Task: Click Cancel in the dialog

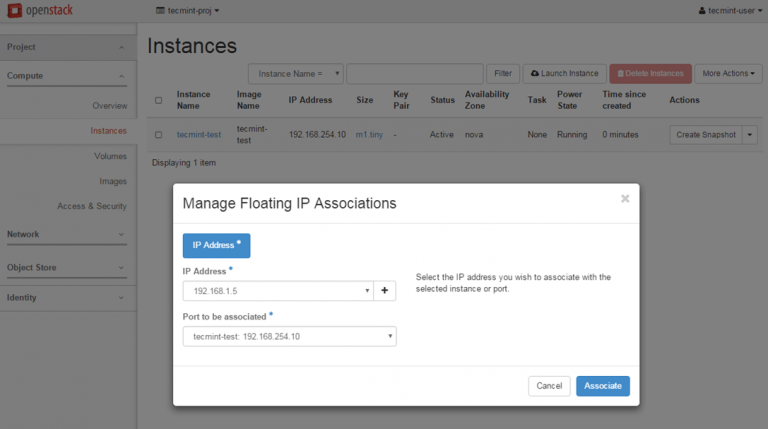Action: pos(549,386)
